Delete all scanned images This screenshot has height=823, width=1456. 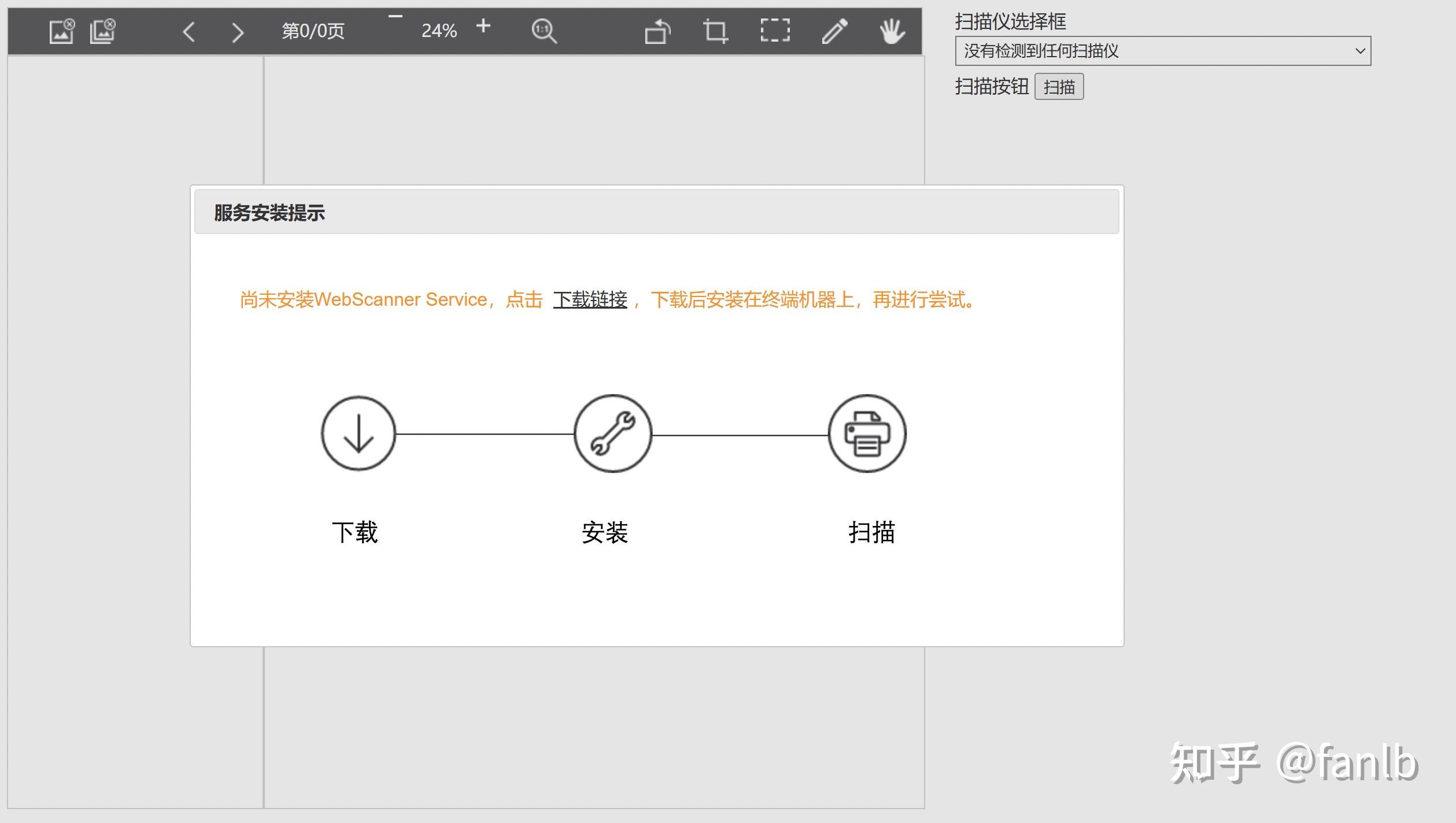[x=102, y=32]
